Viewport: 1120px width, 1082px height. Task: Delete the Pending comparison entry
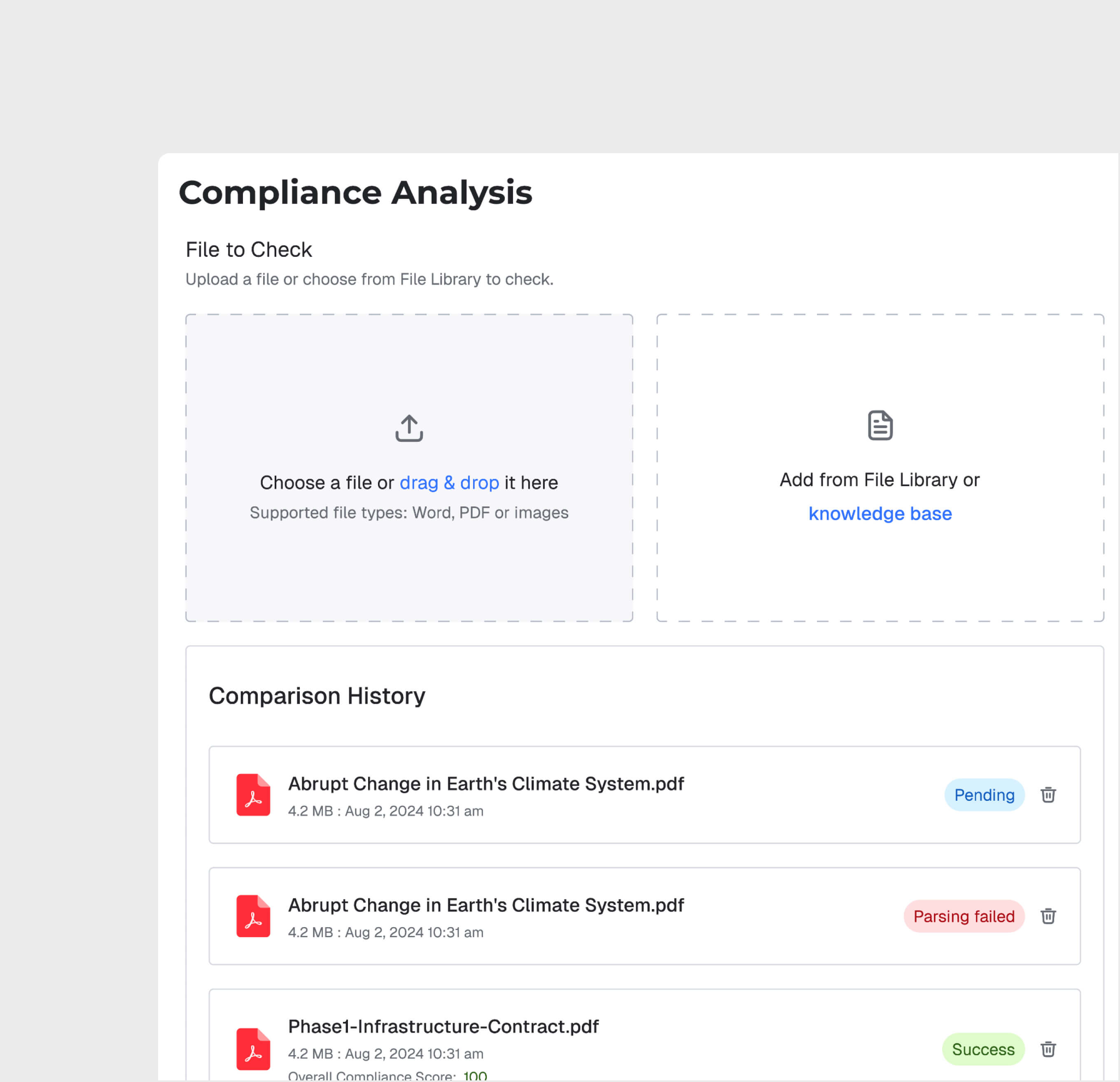click(x=1048, y=795)
